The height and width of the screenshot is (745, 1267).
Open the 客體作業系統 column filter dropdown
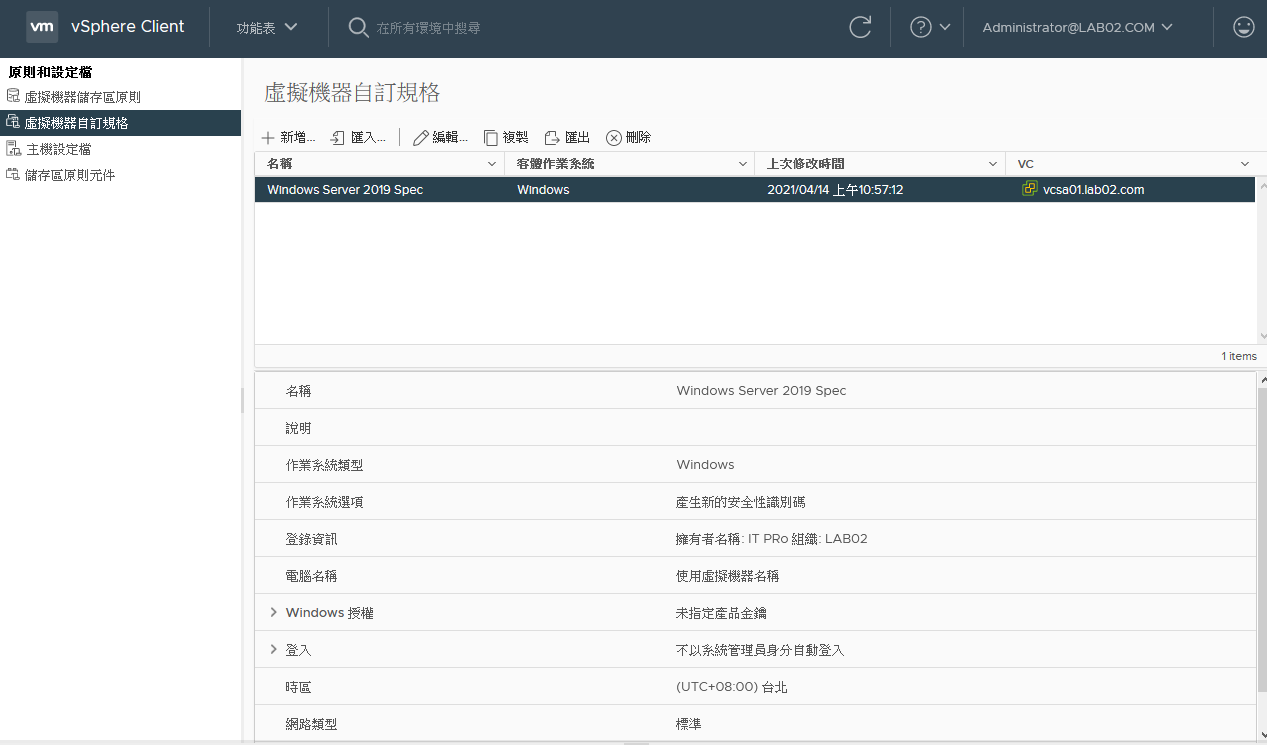(x=743, y=164)
